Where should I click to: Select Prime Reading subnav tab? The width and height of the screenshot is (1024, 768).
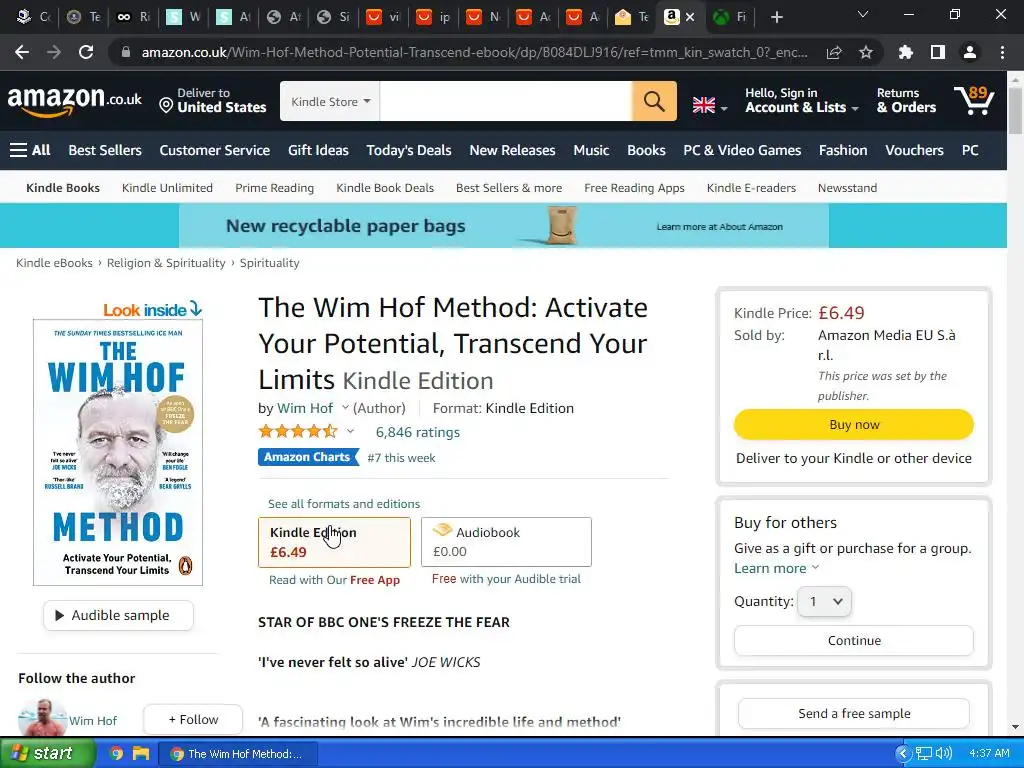(x=274, y=188)
